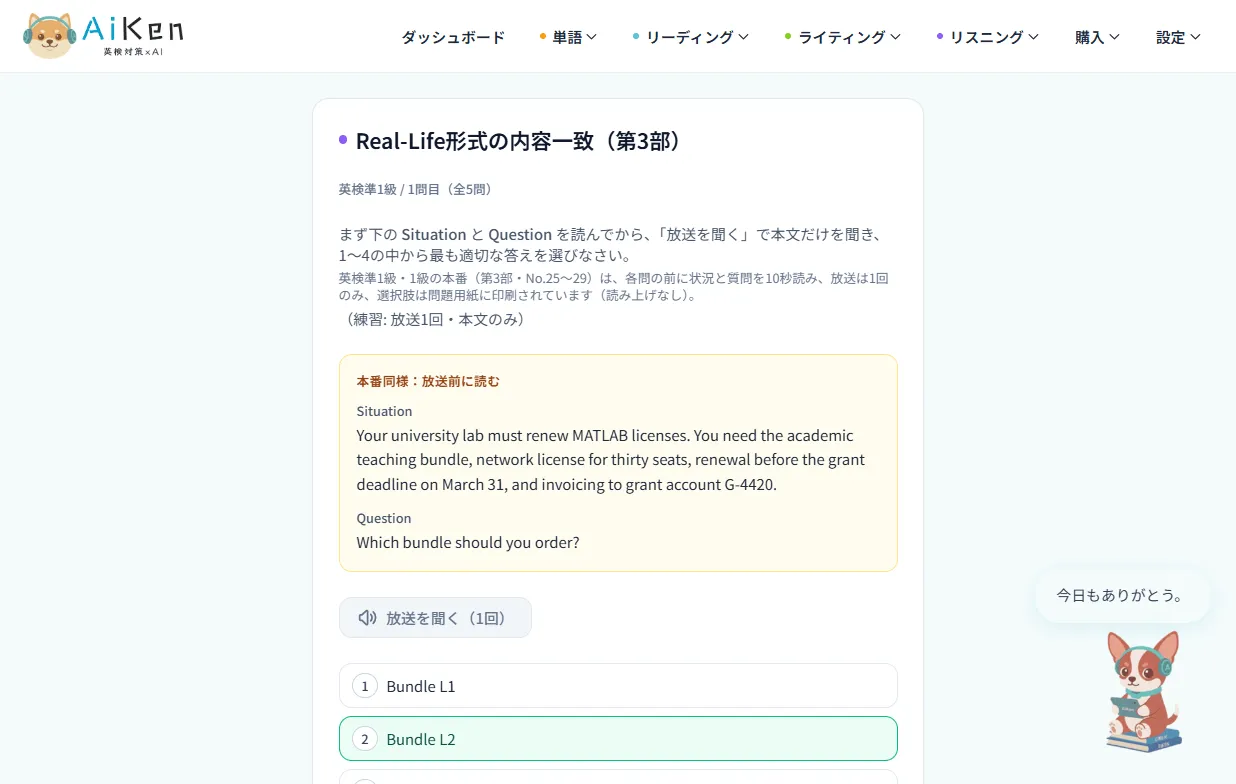The image size is (1236, 784).
Task: Click the orange dot beside 単語
Action: [543, 37]
